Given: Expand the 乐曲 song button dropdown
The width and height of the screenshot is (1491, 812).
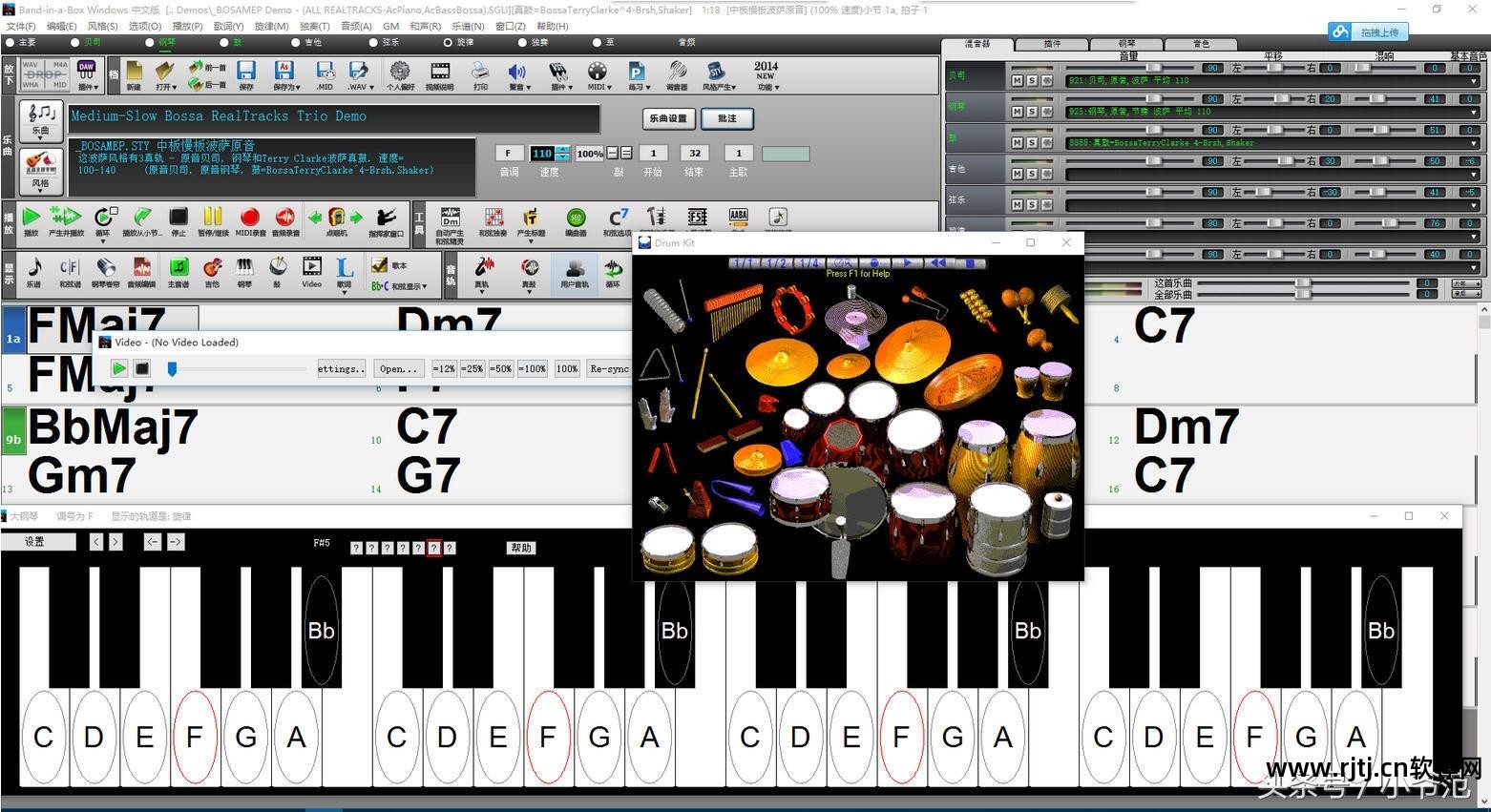Looking at the screenshot, I should coord(41,139).
